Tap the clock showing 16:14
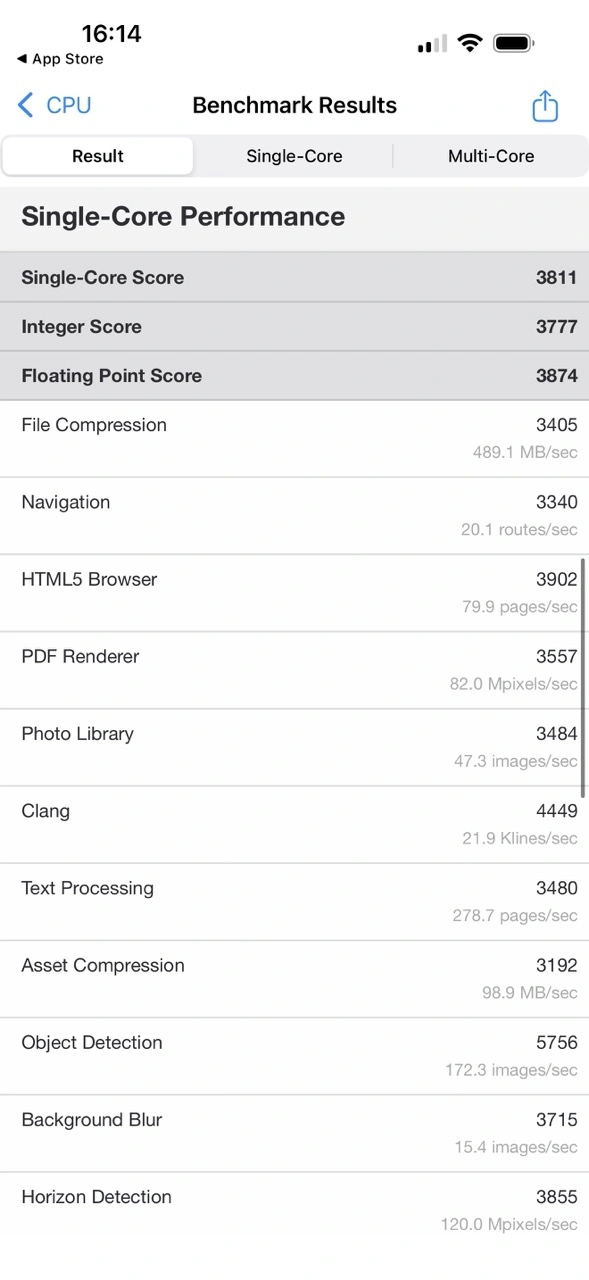Viewport: 589px width, 1280px height. [x=112, y=33]
